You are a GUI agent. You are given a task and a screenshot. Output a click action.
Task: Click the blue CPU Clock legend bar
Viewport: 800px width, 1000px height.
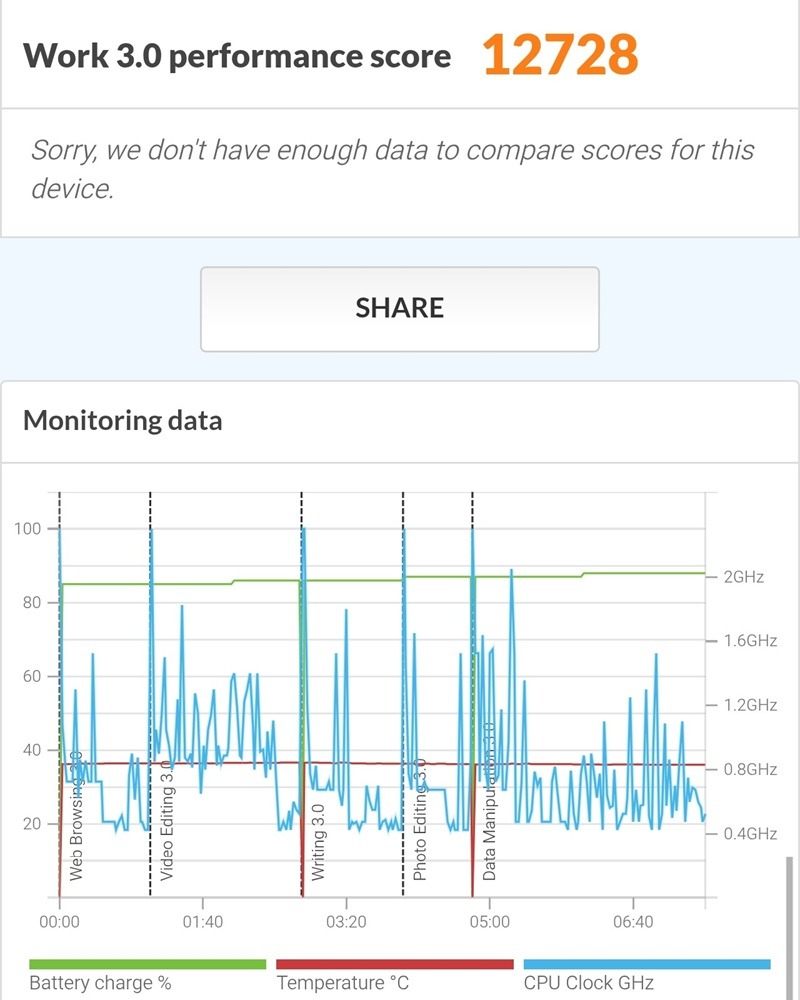pyautogui.click(x=647, y=964)
